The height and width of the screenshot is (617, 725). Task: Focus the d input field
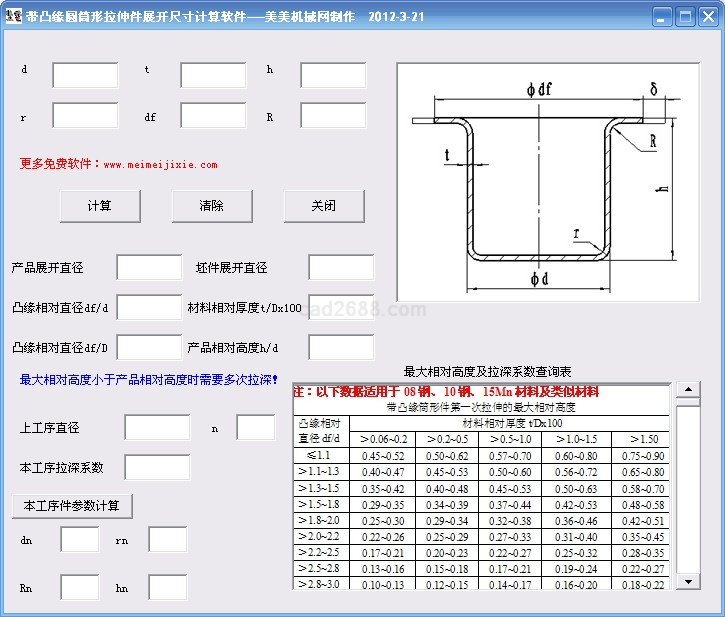tap(85, 76)
